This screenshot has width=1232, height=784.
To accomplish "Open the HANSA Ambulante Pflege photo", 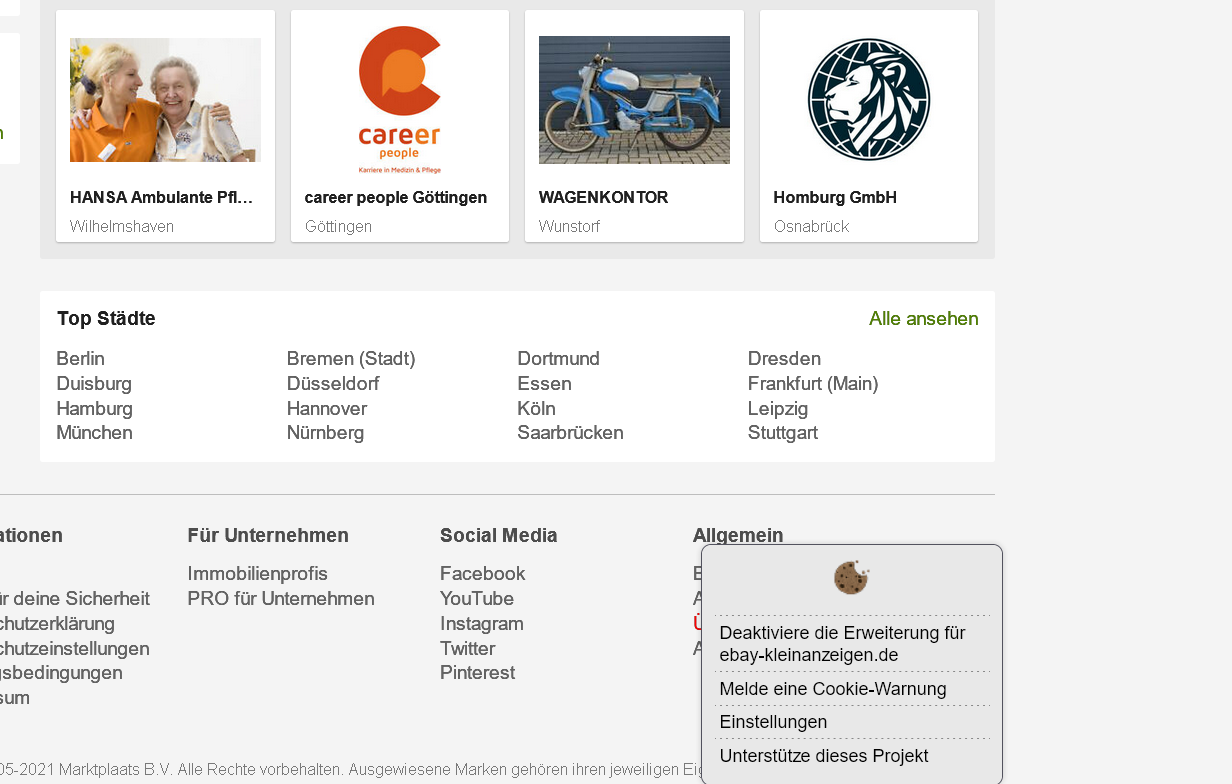I will point(165,100).
